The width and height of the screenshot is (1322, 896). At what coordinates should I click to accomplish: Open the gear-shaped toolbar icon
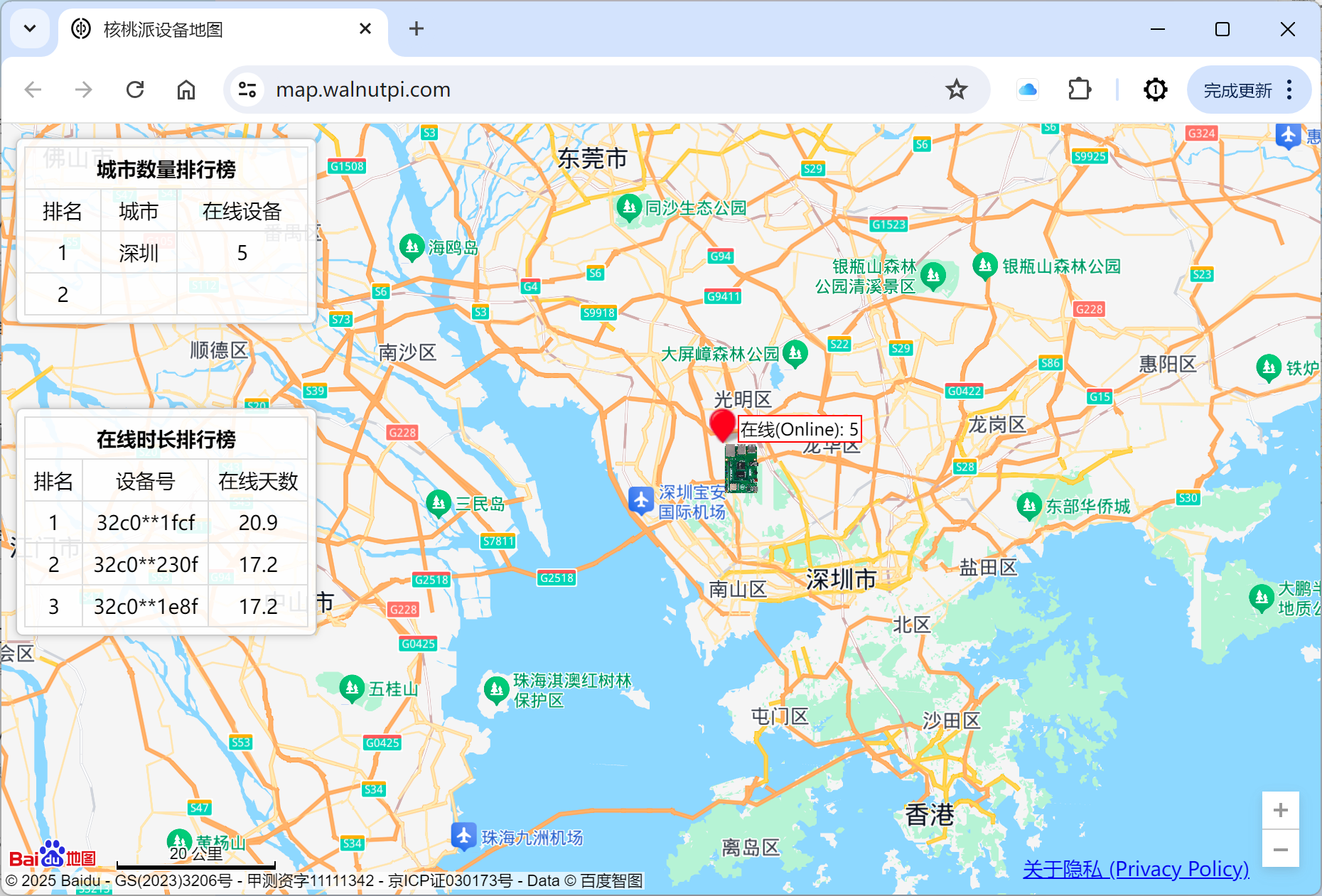[1156, 90]
